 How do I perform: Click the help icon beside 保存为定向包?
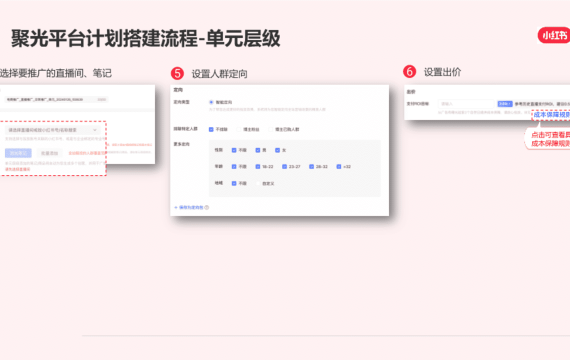point(206,207)
